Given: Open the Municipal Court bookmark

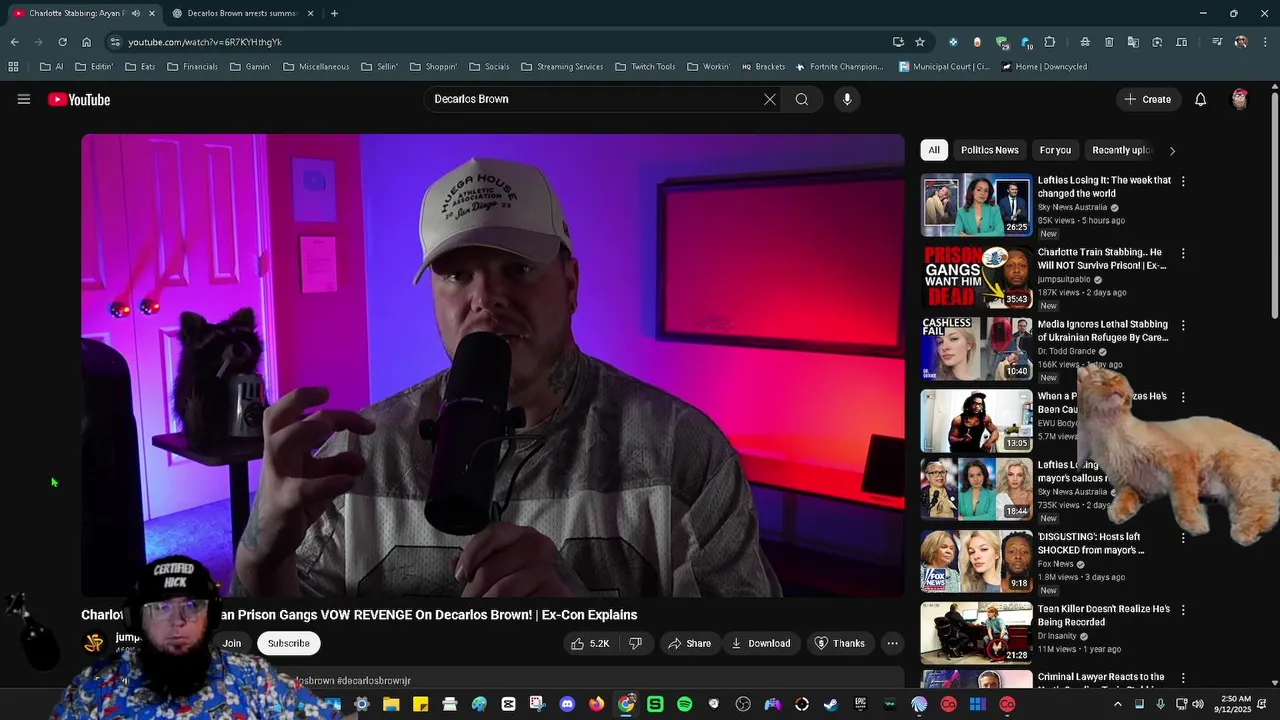Looking at the screenshot, I should tap(944, 67).
